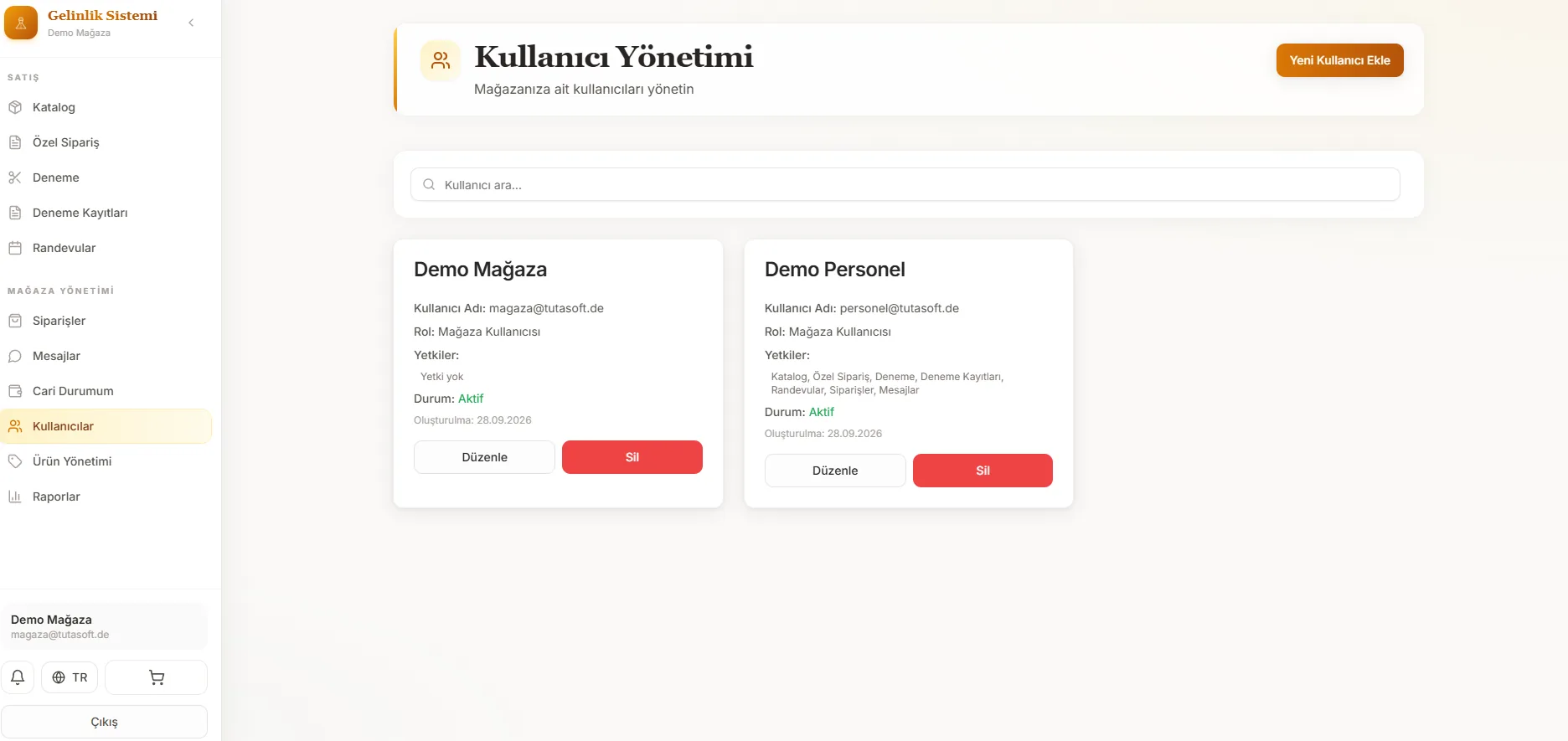Click the Cari Durumum wallet icon
Screen dimensions: 1568x741
[x=15, y=391]
